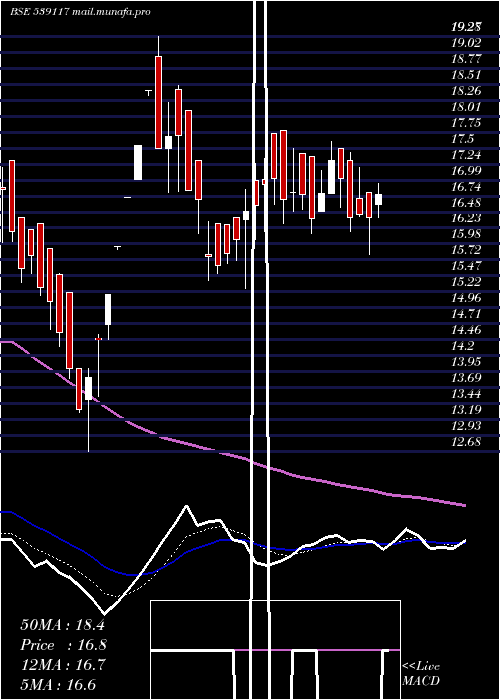
Task: Select the 13.95 price axis label
Action: 466,362
